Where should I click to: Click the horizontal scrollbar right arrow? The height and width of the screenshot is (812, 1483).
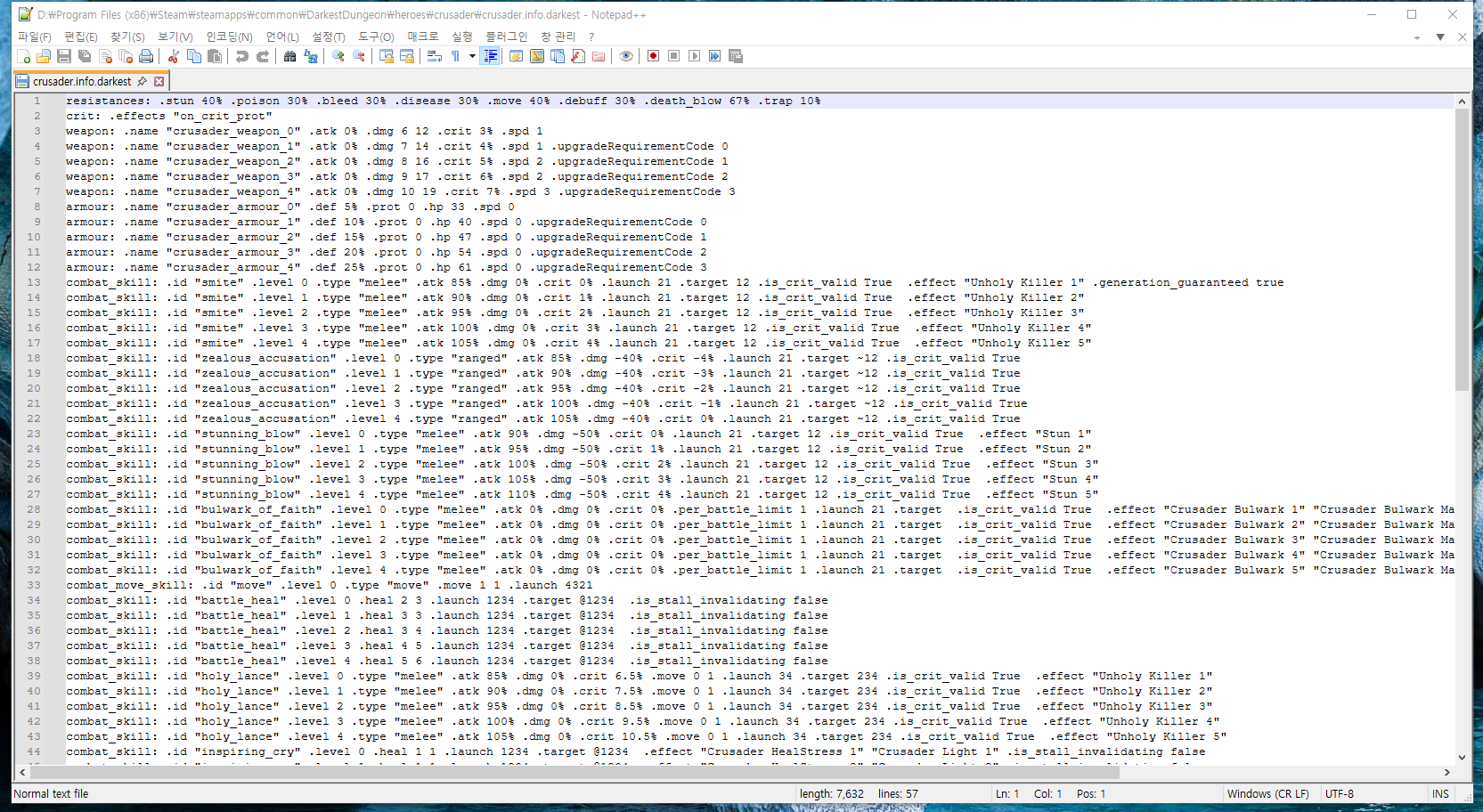1447,772
